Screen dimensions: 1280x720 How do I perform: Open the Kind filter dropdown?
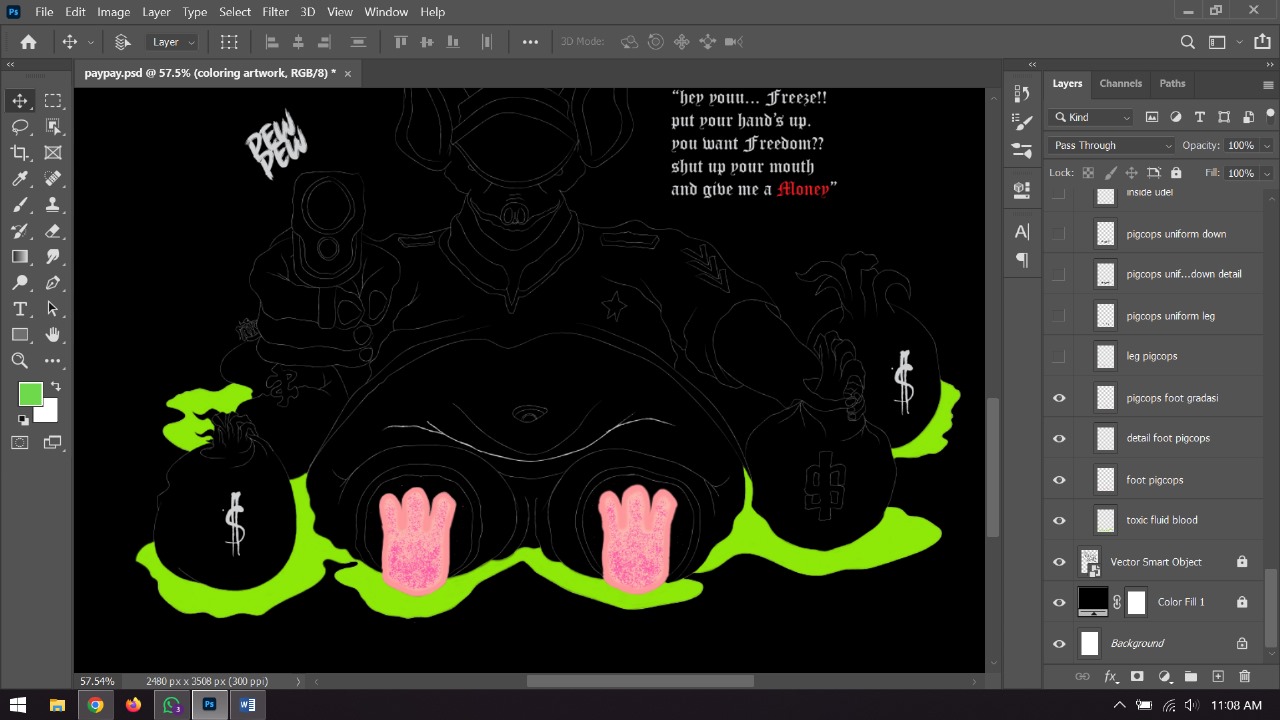tap(1092, 117)
